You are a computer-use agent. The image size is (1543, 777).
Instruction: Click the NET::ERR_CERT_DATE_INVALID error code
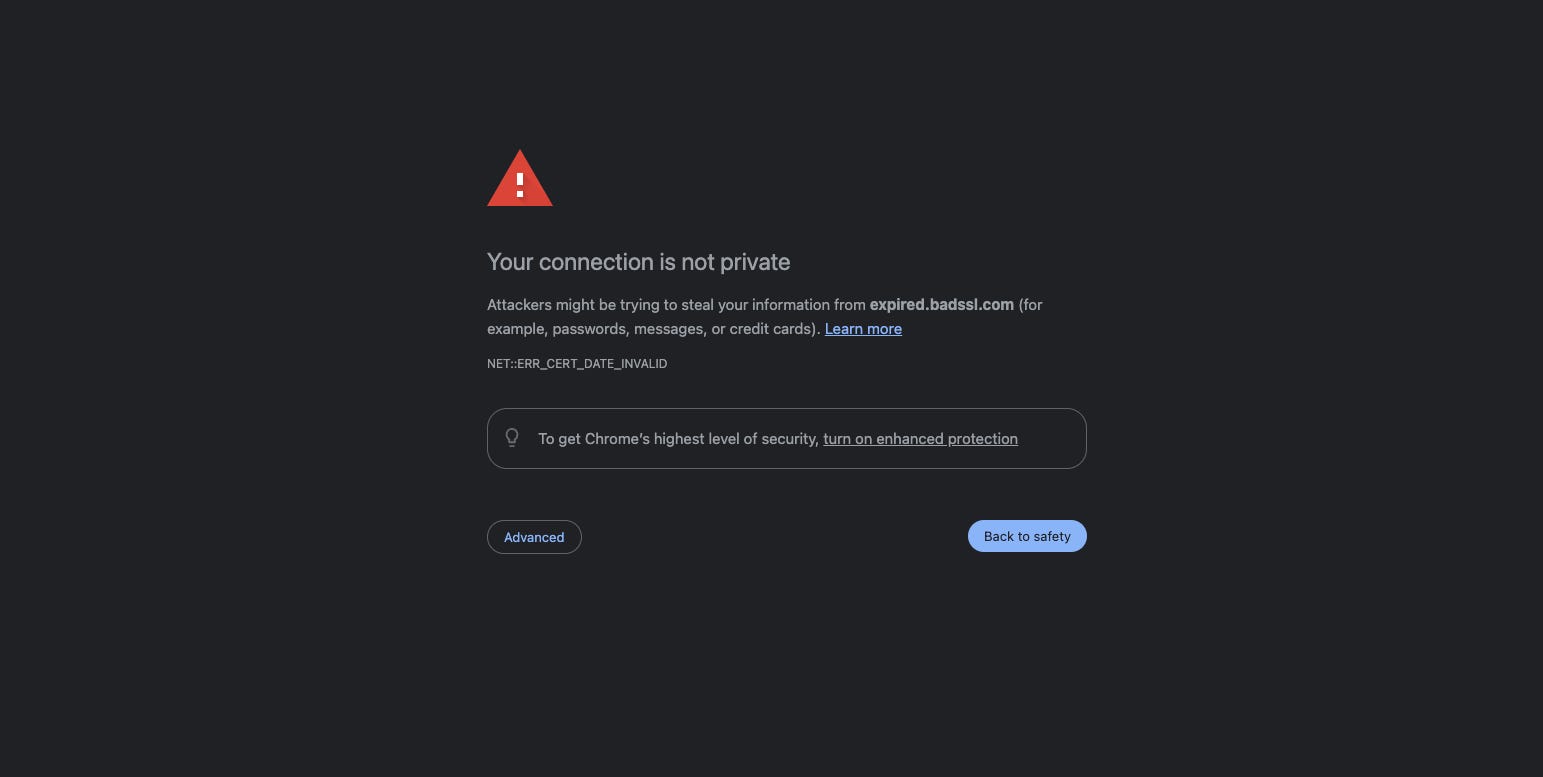pyautogui.click(x=577, y=364)
